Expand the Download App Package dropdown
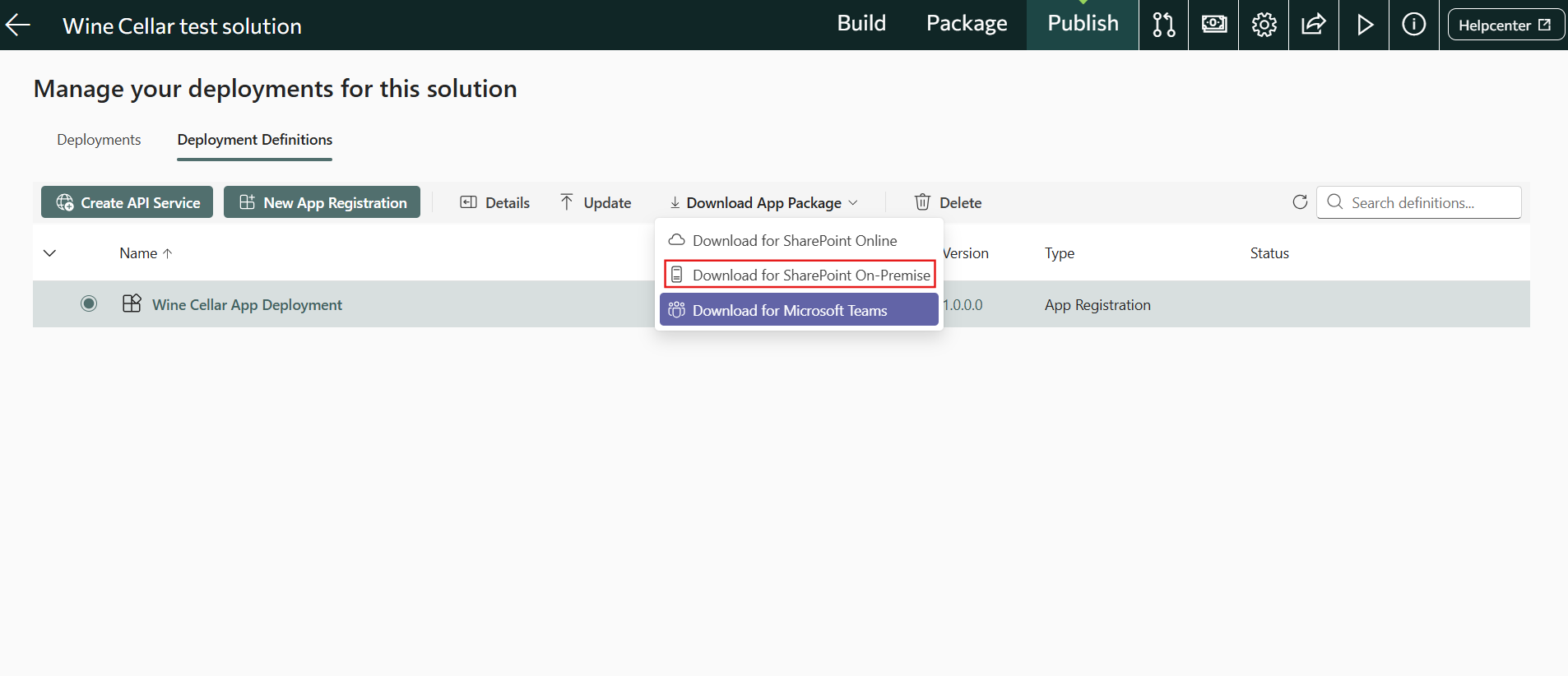1568x676 pixels. point(763,202)
